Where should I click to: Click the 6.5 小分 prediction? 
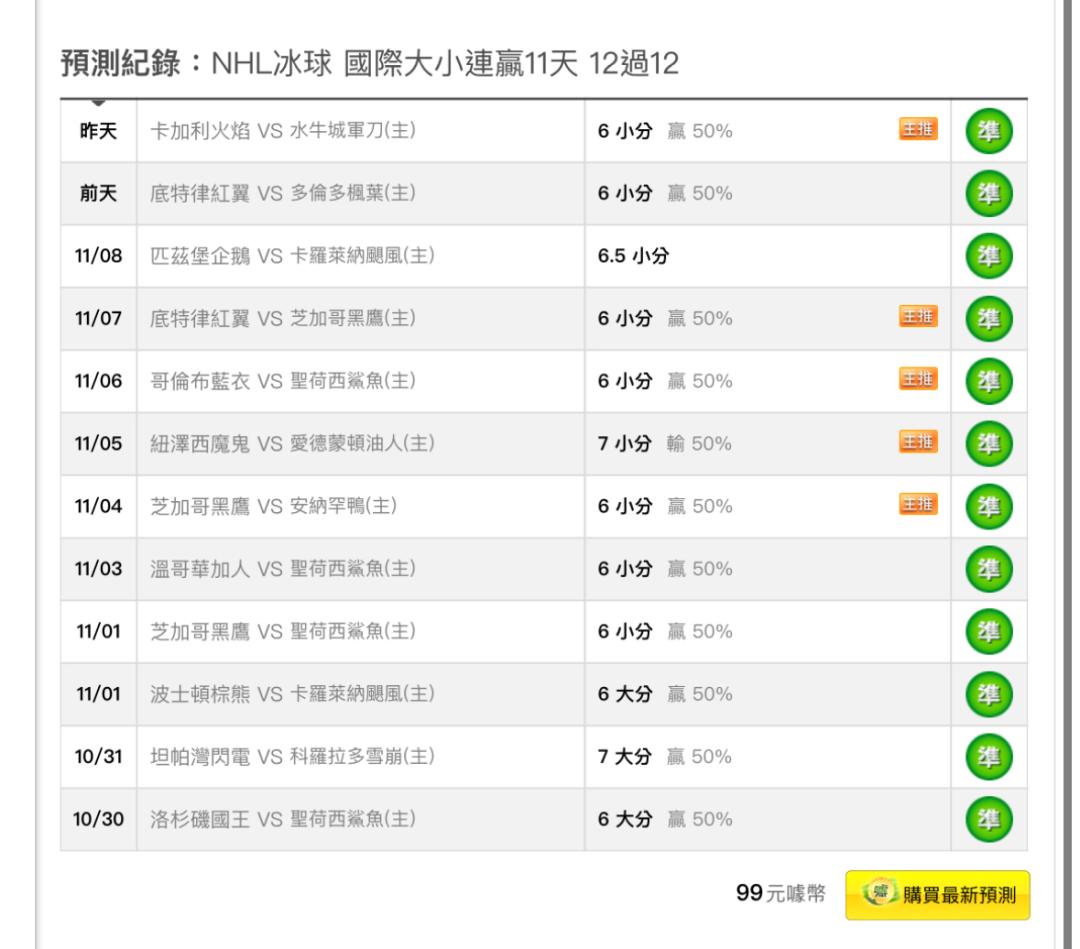click(633, 256)
